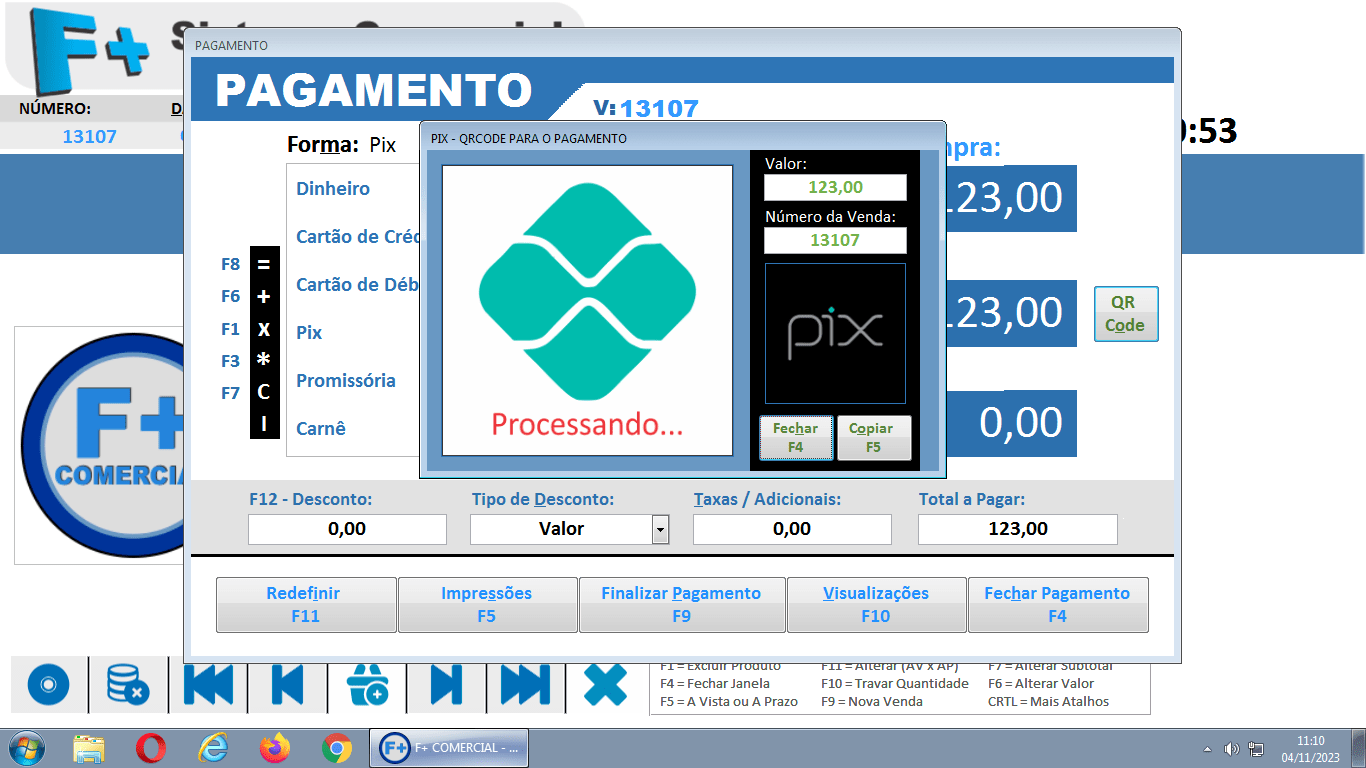Viewport: 1366px width, 768px height.
Task: Click sale number 13107 under NÚMERO
Action: click(x=90, y=137)
